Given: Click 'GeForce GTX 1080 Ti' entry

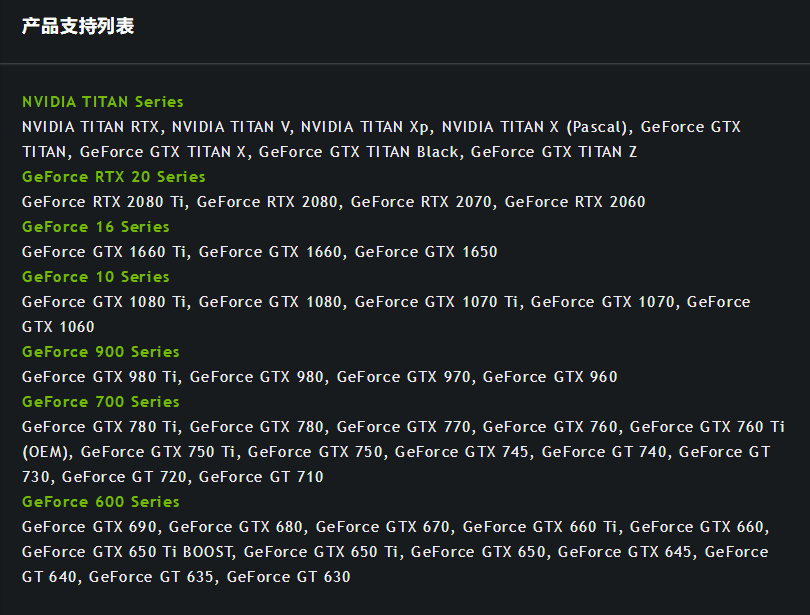Looking at the screenshot, I should point(104,302).
